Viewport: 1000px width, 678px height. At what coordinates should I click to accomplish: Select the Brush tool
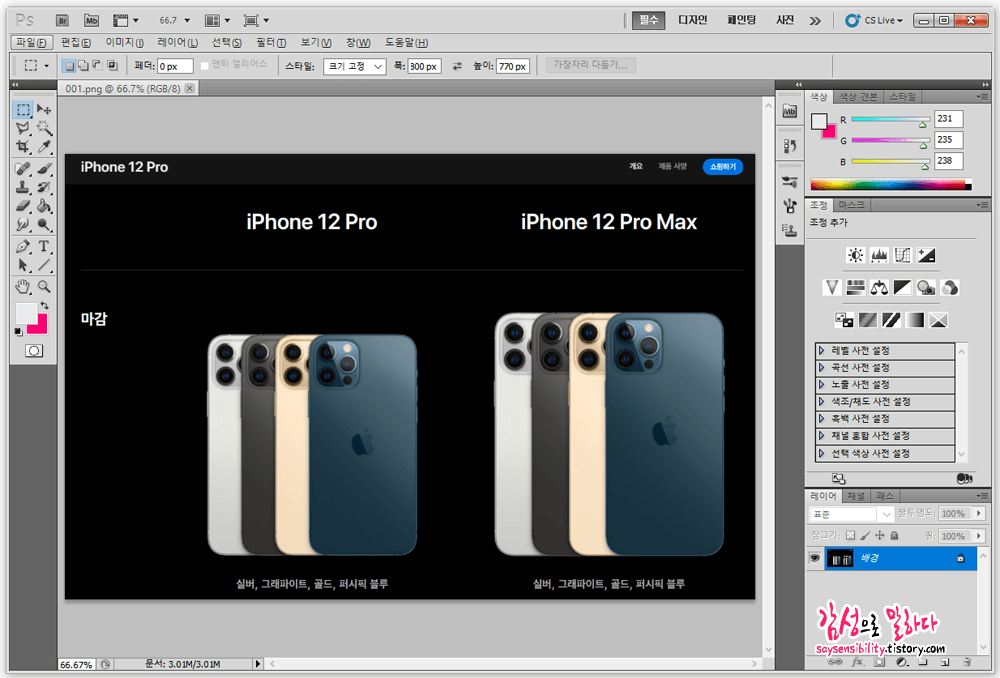pyautogui.click(x=44, y=168)
